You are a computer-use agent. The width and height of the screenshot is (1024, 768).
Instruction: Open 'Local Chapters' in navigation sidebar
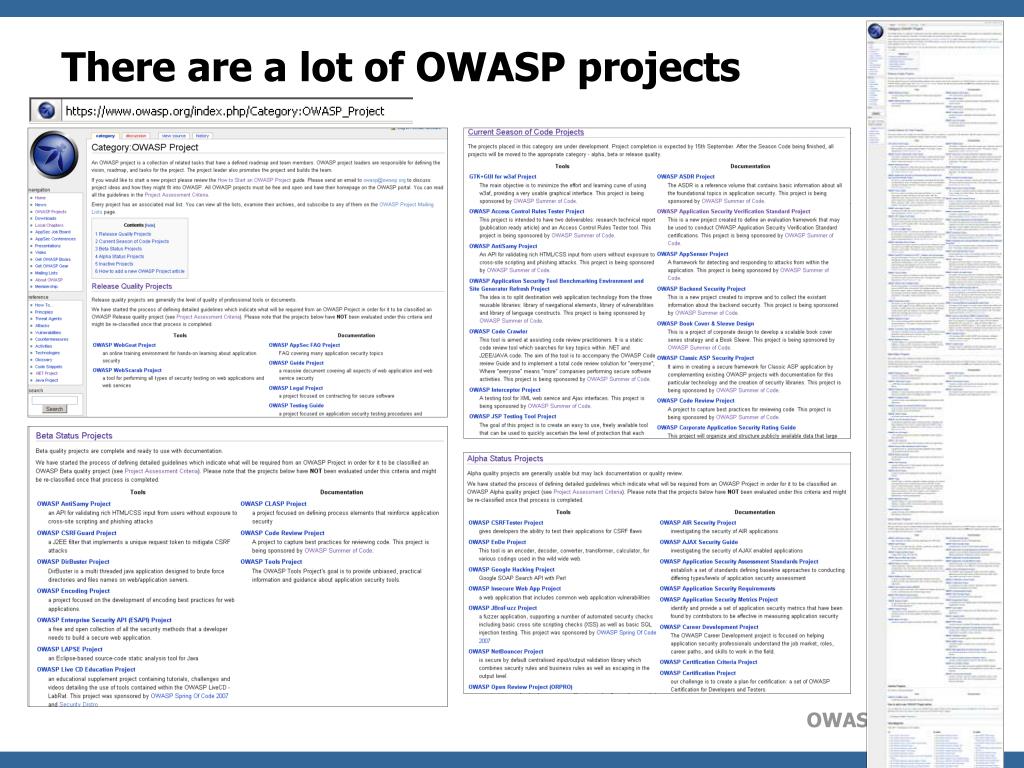(49, 225)
